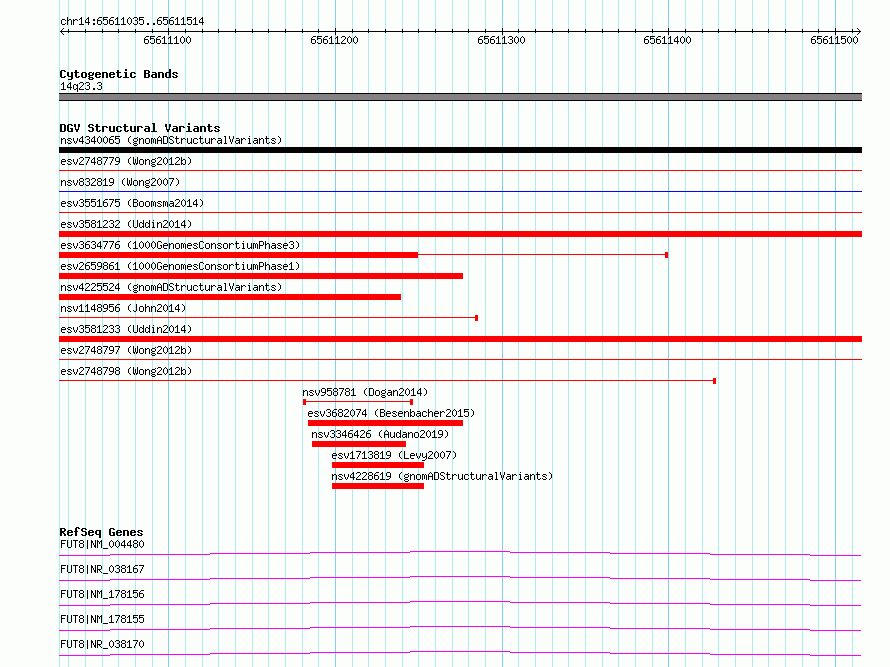890x667 pixels.
Task: Click the 65611400 ruler position label
Action: [x=668, y=40]
